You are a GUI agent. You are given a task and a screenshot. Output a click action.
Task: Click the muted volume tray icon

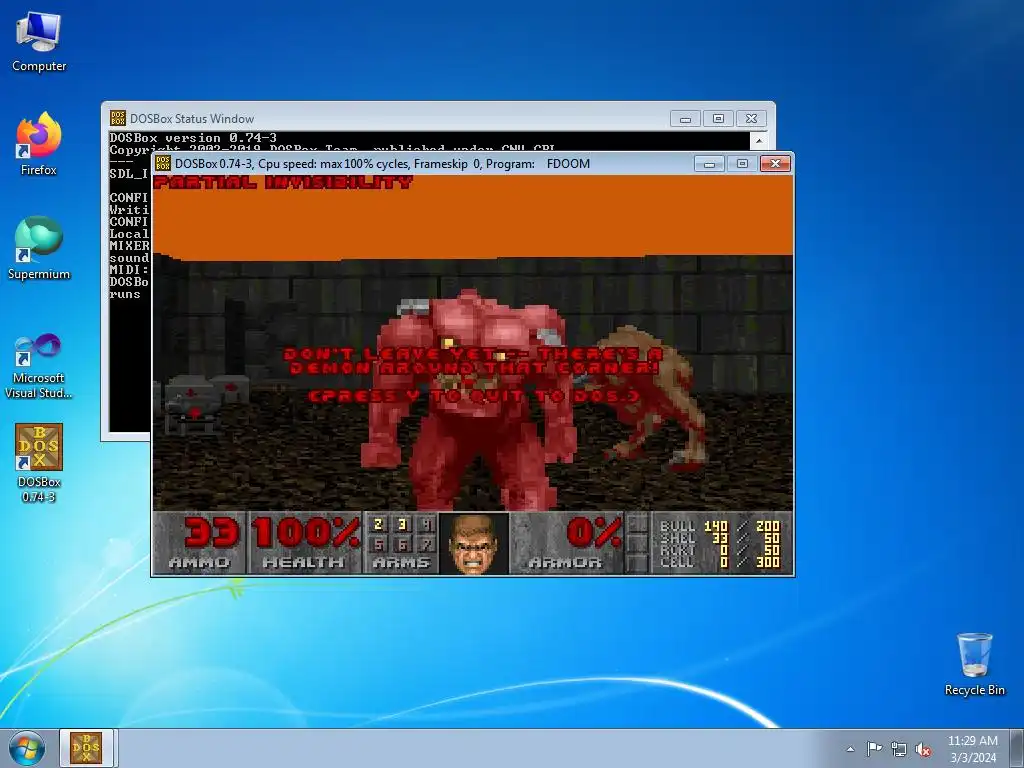pos(923,750)
